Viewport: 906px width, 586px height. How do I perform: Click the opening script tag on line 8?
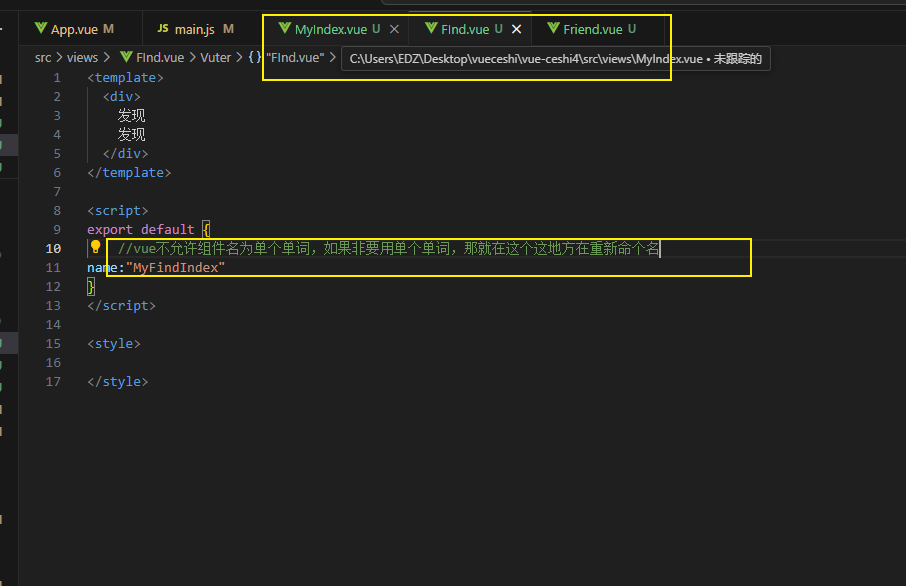coord(118,210)
